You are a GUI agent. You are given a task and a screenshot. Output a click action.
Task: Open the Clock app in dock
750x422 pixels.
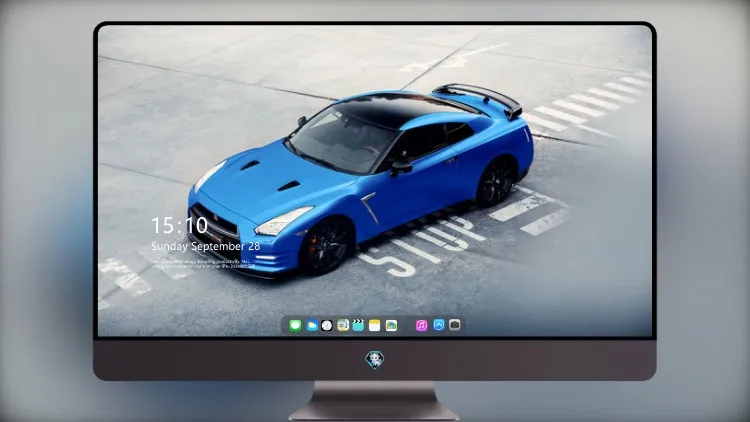pos(327,326)
